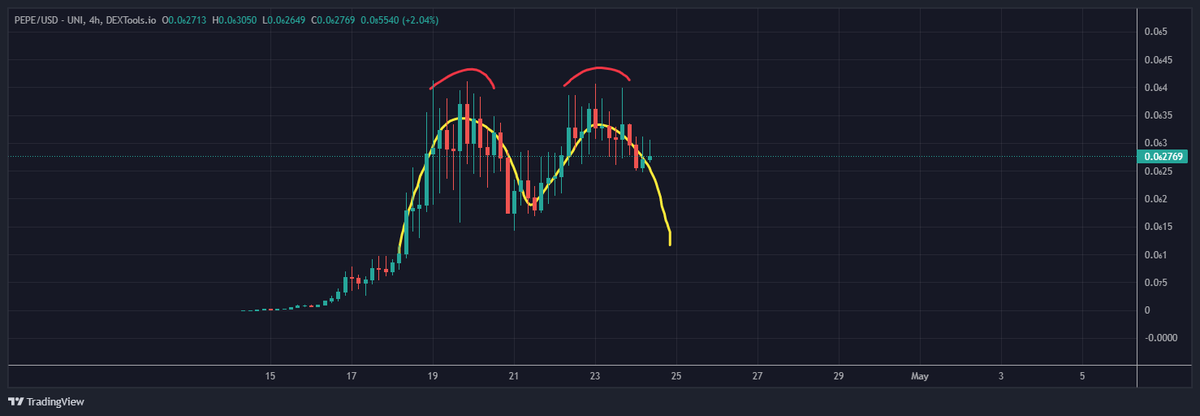Screen dimensions: 1200x416
Task: Click the 0.0₆15 price axis label
Action: coord(1157,227)
